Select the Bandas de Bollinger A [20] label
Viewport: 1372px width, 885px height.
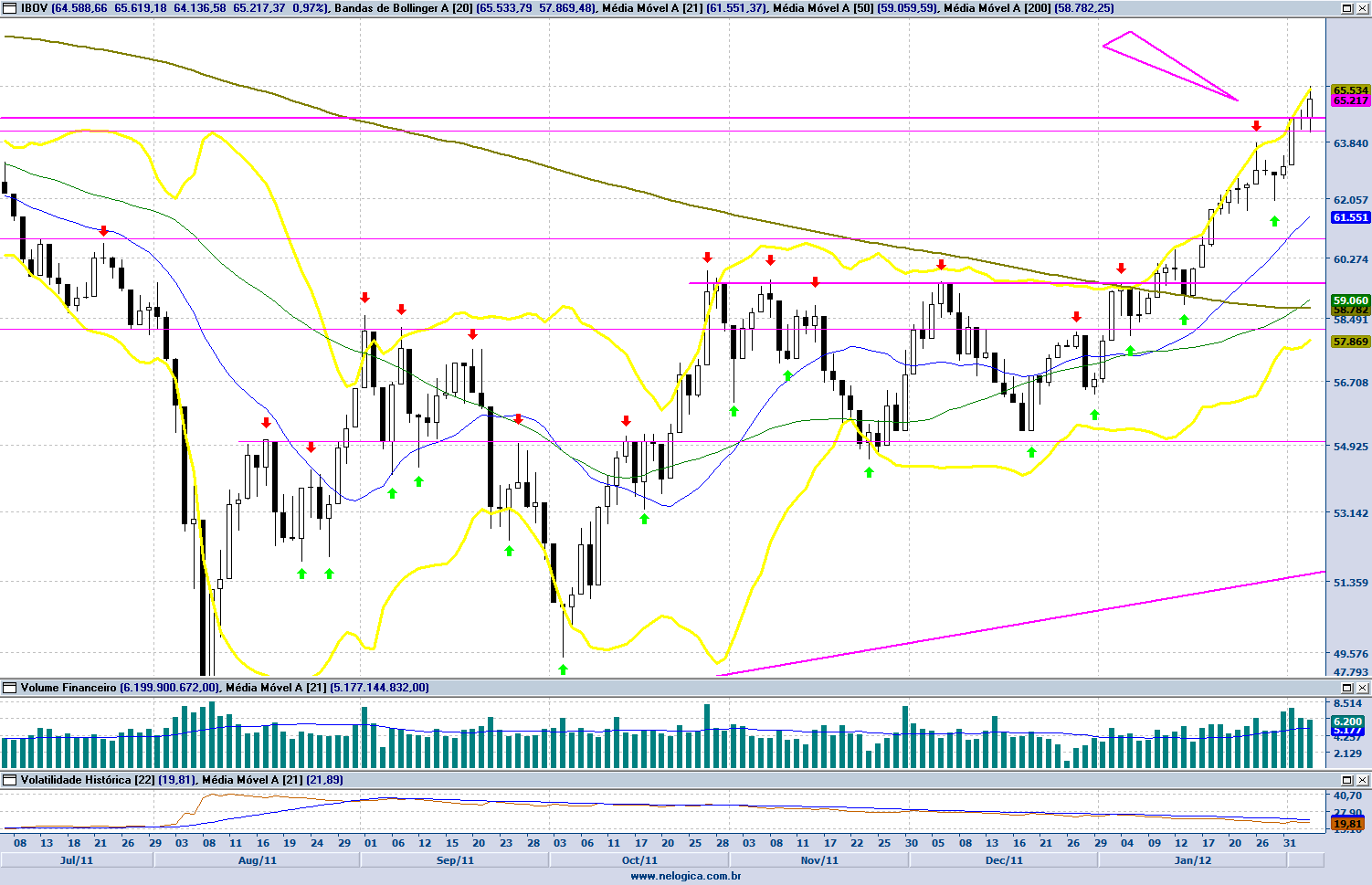click(404, 7)
